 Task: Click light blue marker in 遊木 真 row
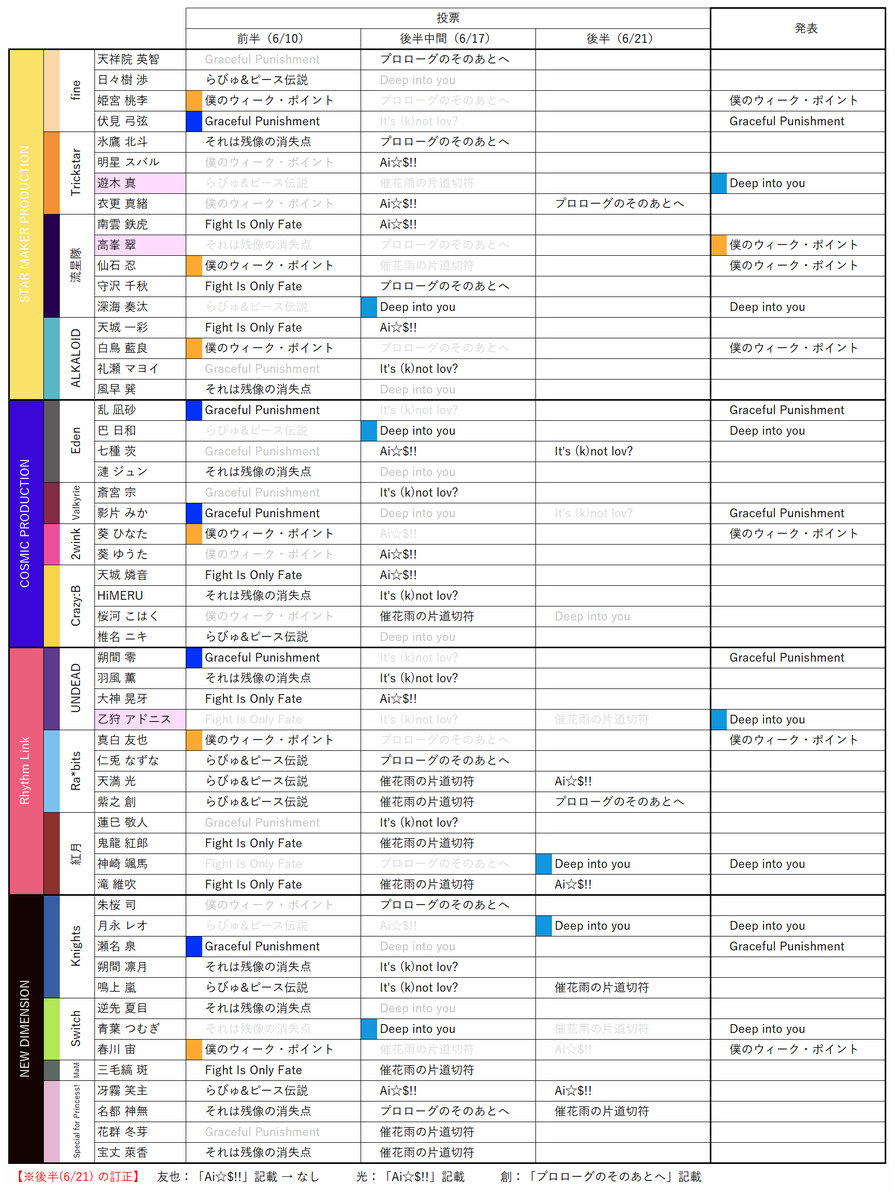coord(719,183)
